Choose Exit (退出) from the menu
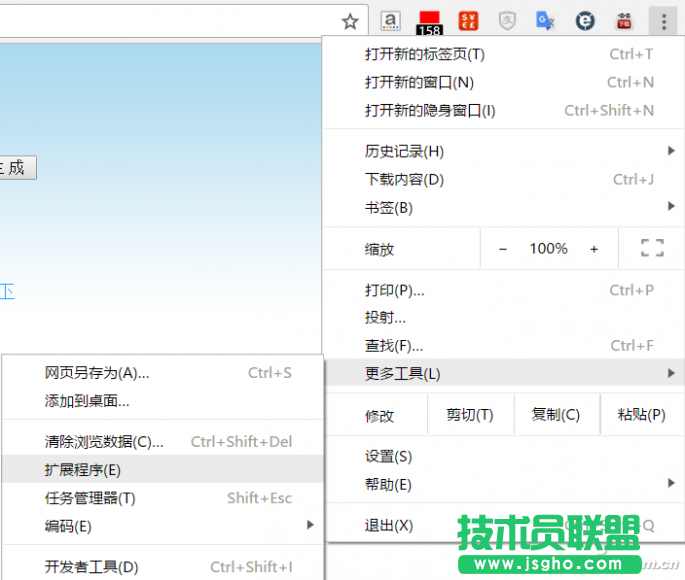Viewport: 685px width, 580px height. point(503,525)
